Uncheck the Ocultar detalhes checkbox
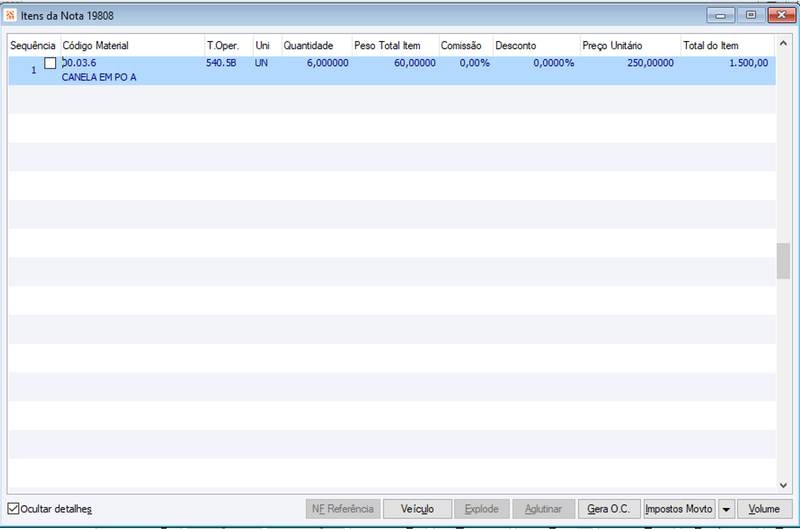This screenshot has height=529, width=800. pos(14,509)
